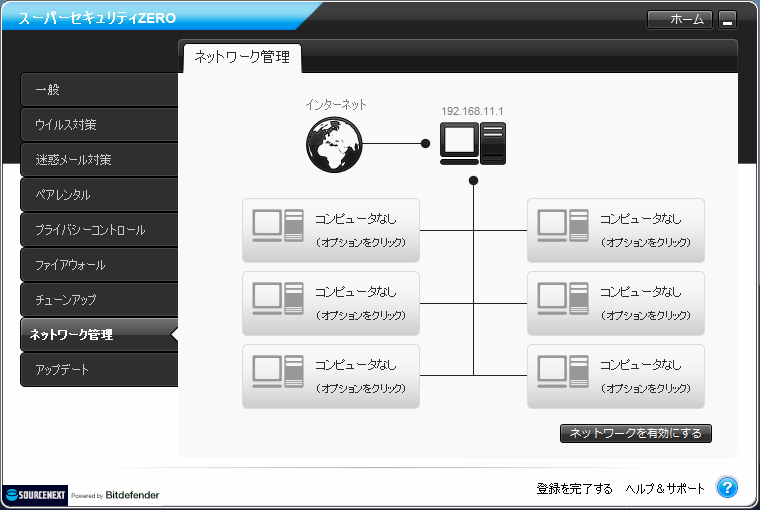760x510 pixels.
Task: Go to ホーム screen
Action: click(680, 19)
